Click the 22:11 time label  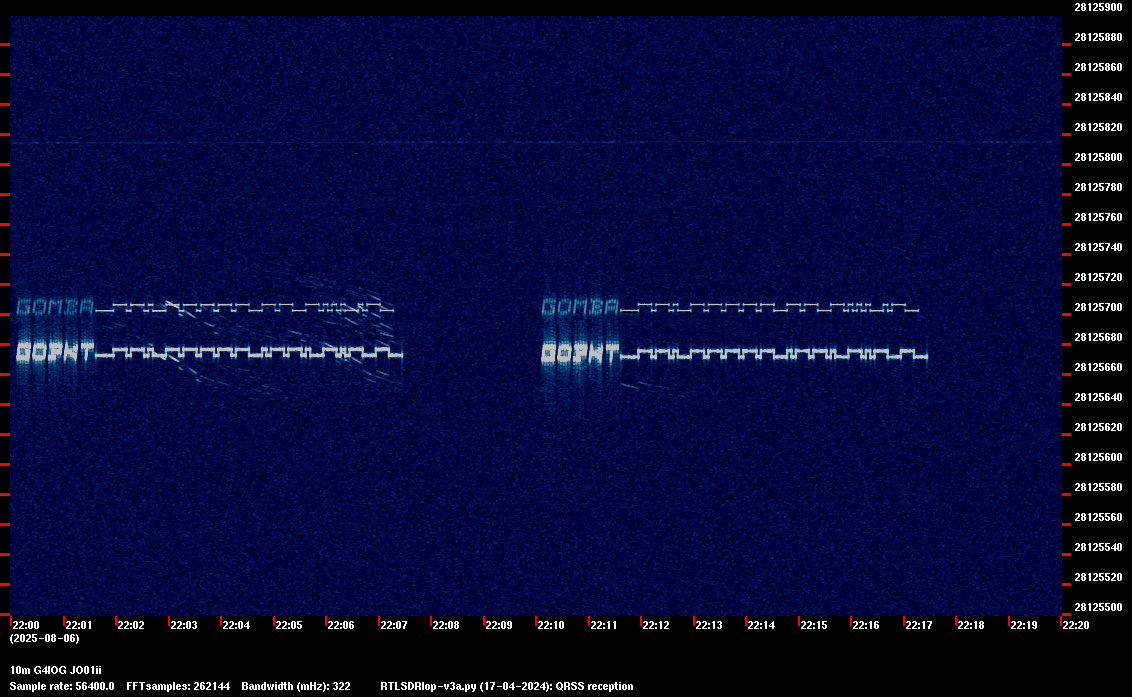pos(604,625)
